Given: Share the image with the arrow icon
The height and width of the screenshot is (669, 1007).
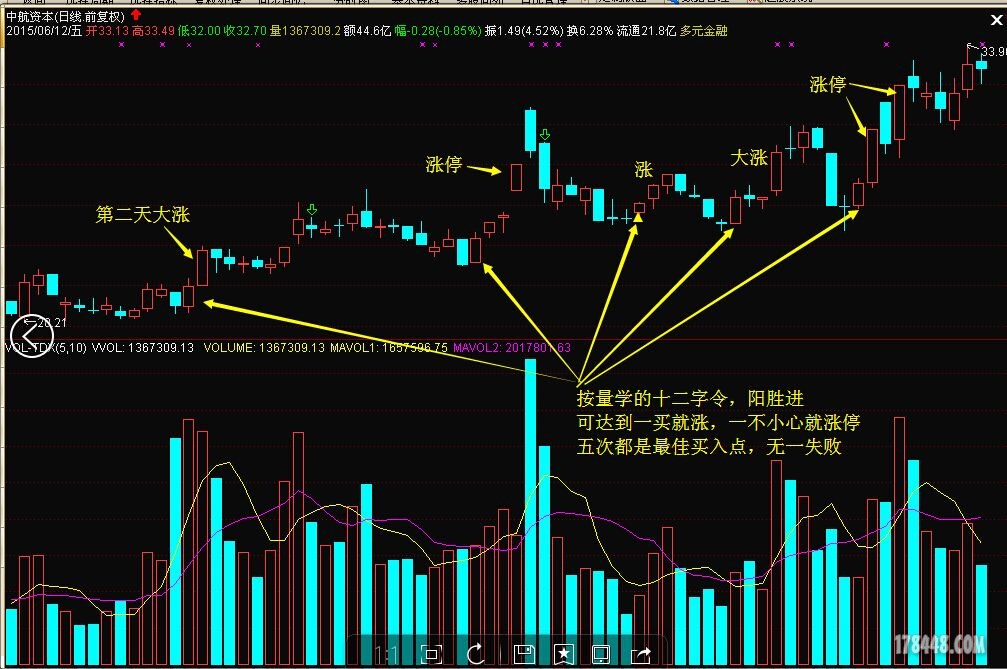Looking at the screenshot, I should [641, 654].
